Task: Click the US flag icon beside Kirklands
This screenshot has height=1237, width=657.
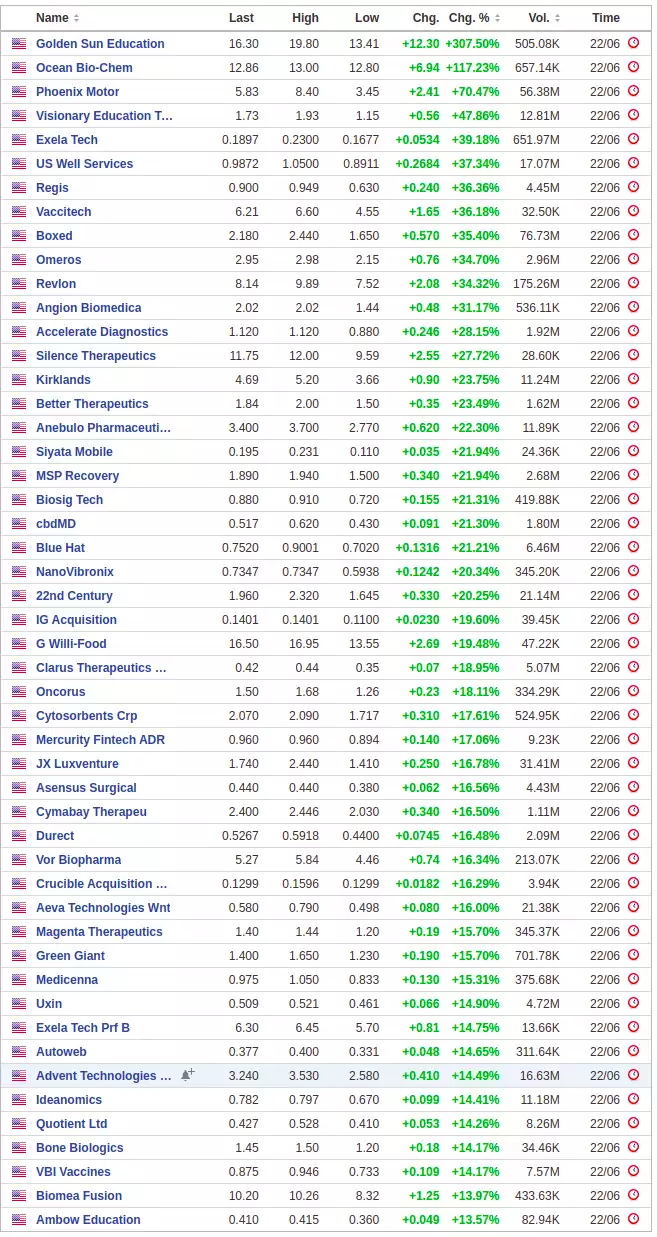Action: [x=19, y=380]
